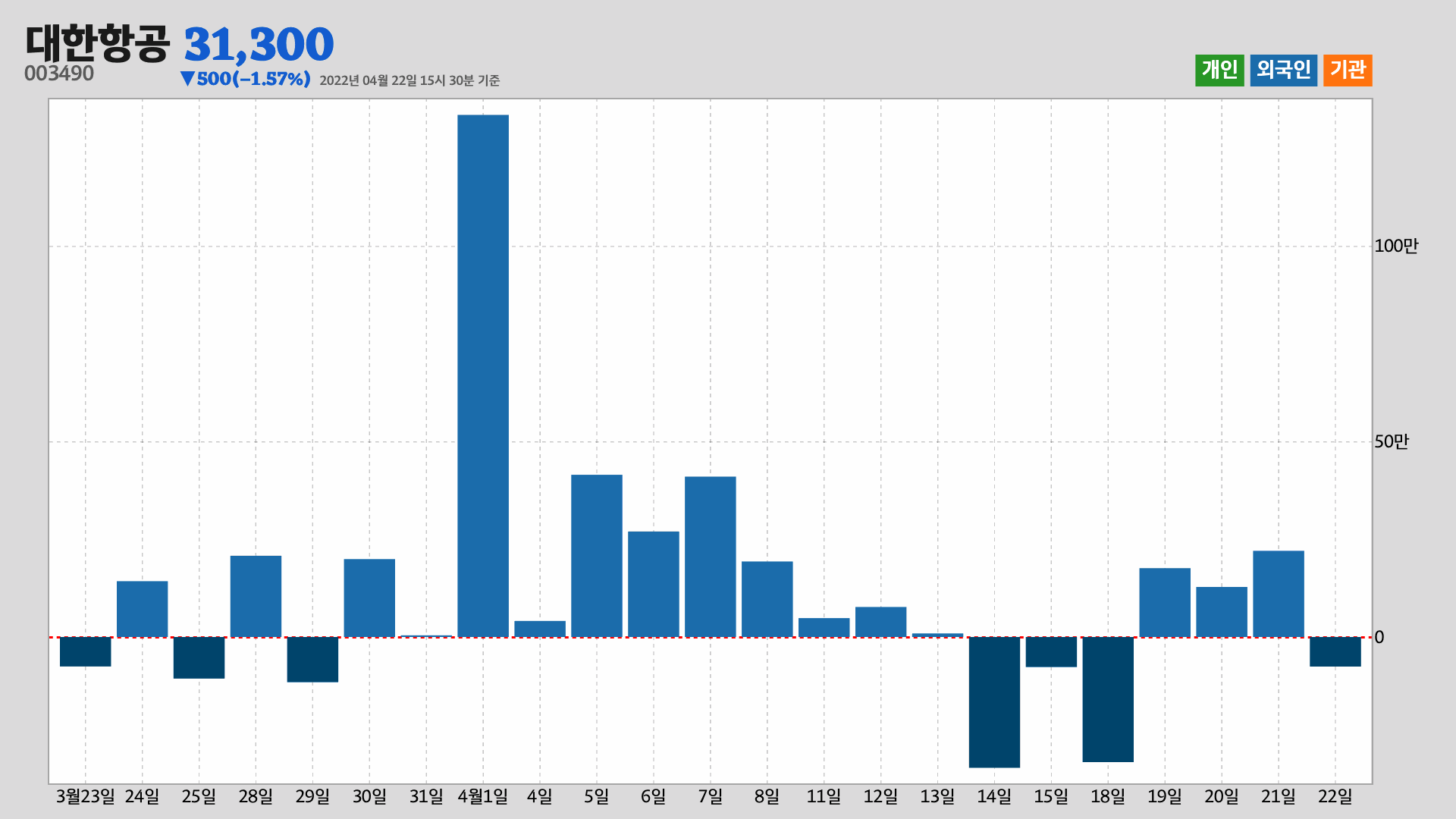Click the price change ▼500(-1.57%)

click(246, 79)
